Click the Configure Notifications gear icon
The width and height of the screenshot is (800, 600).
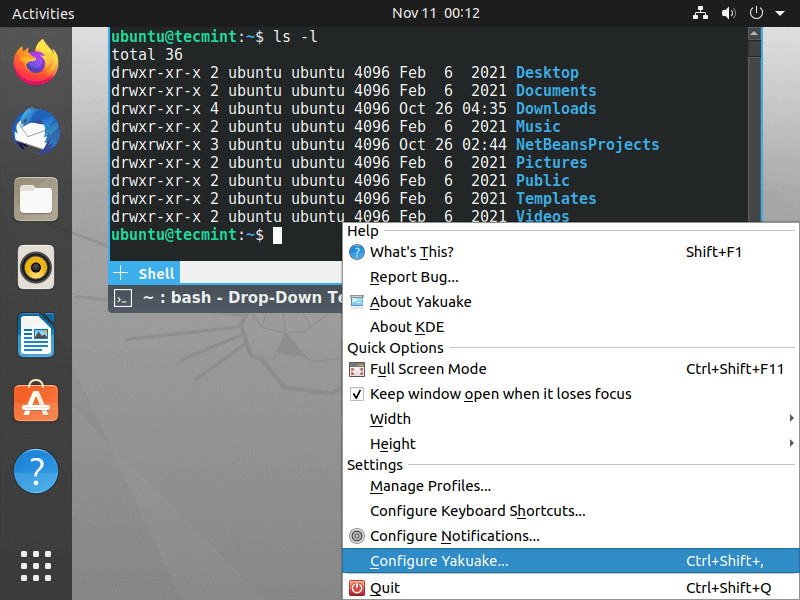[357, 536]
